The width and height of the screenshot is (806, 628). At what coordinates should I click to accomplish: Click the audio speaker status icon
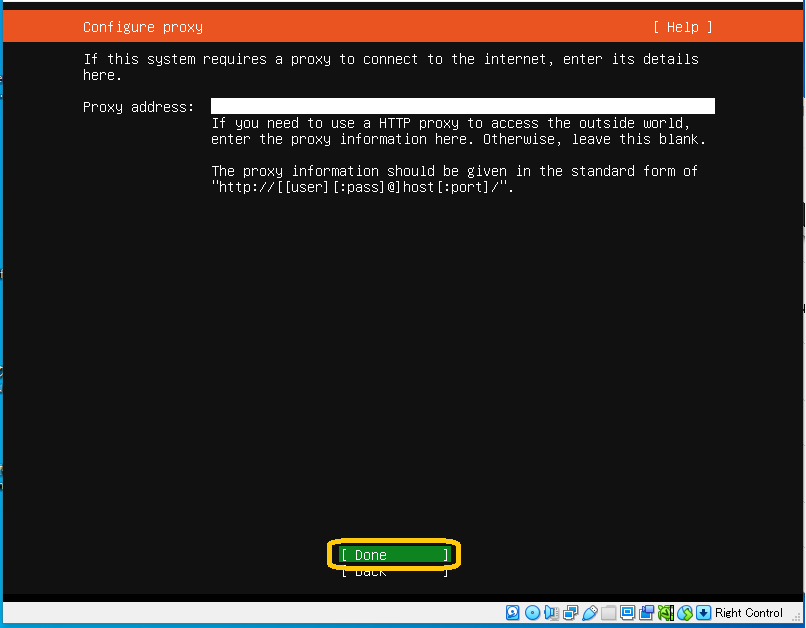coord(552,613)
